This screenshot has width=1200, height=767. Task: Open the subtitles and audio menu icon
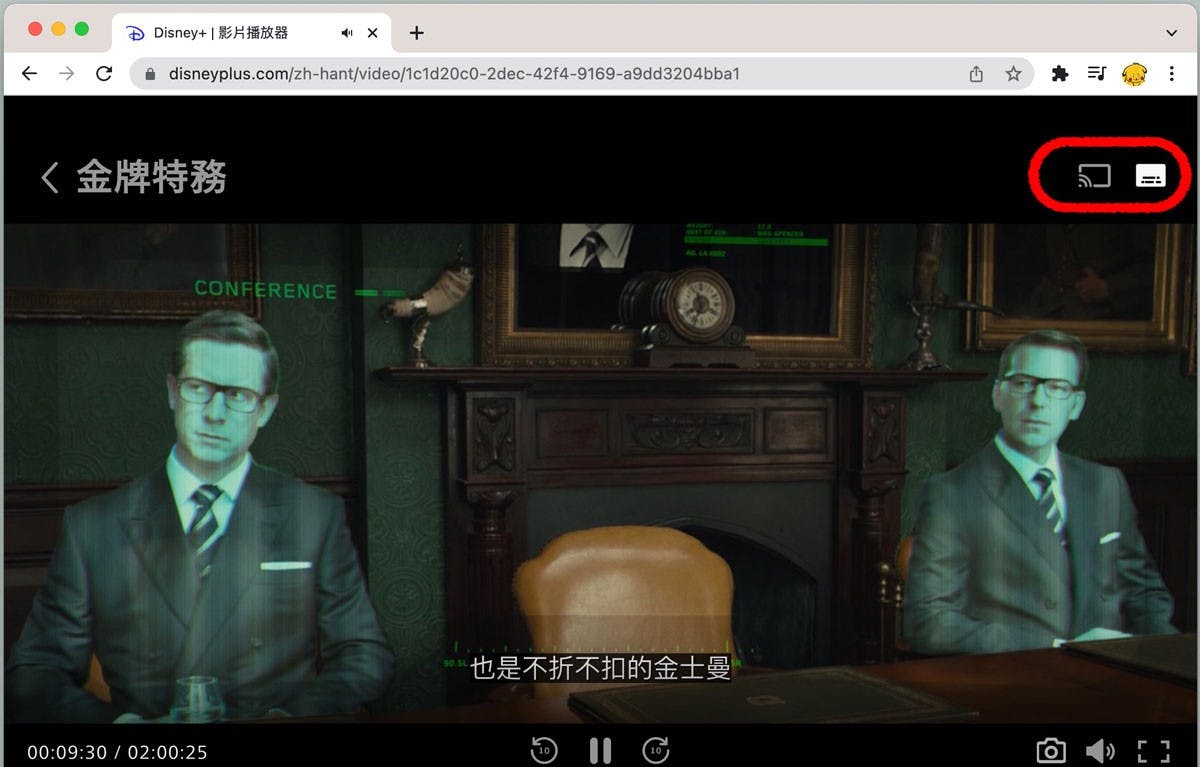[x=1151, y=177]
